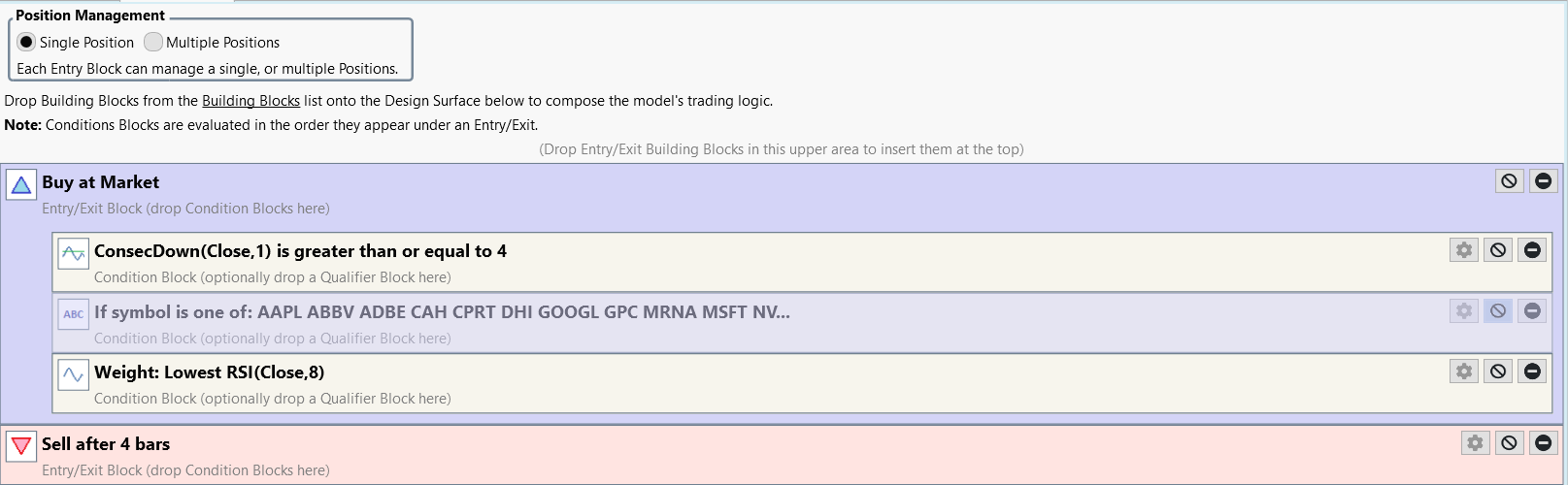1568x485 pixels.
Task: Select the Single Position radio button
Action: [26, 42]
